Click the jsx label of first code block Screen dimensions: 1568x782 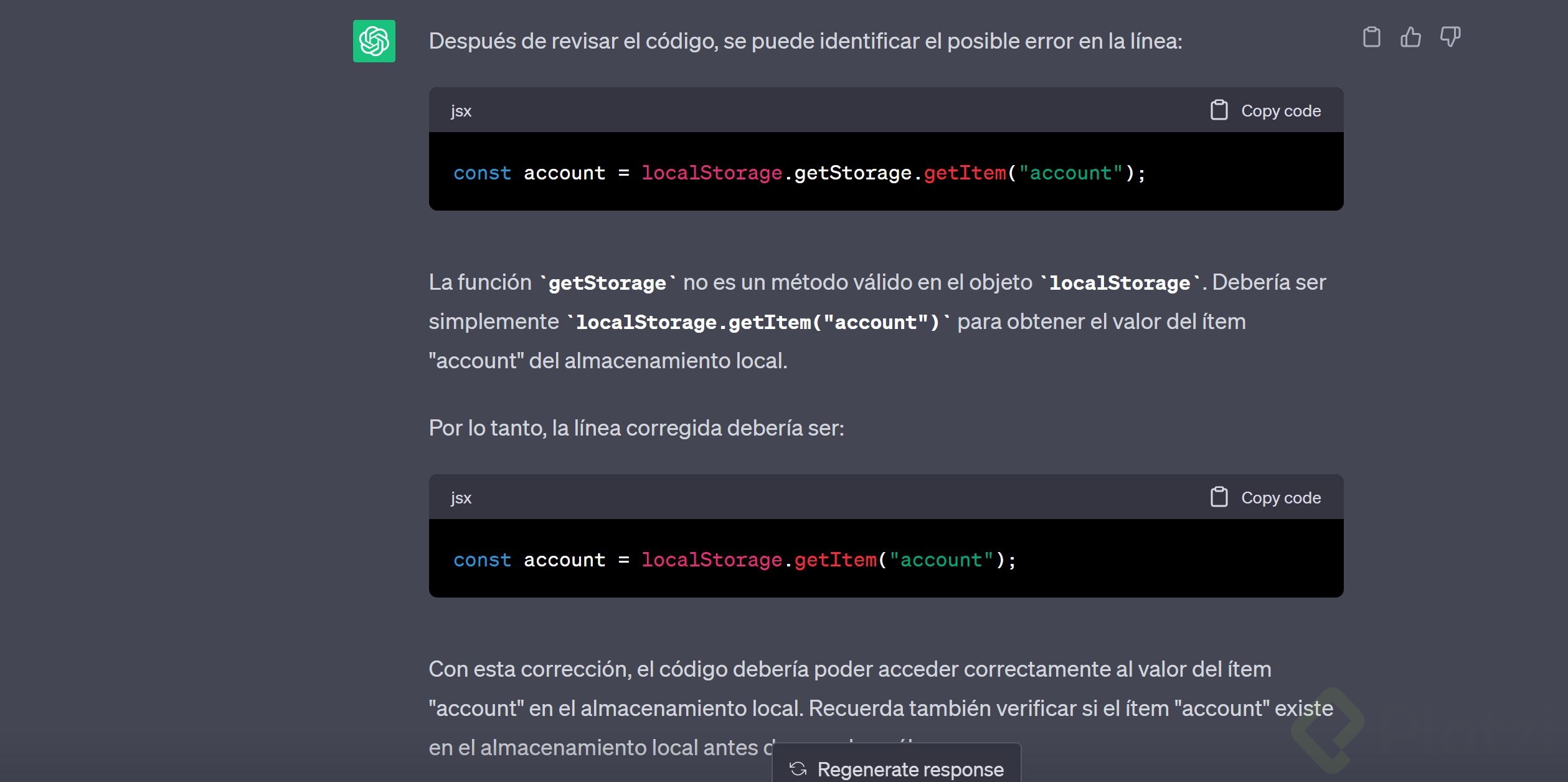[x=461, y=111]
